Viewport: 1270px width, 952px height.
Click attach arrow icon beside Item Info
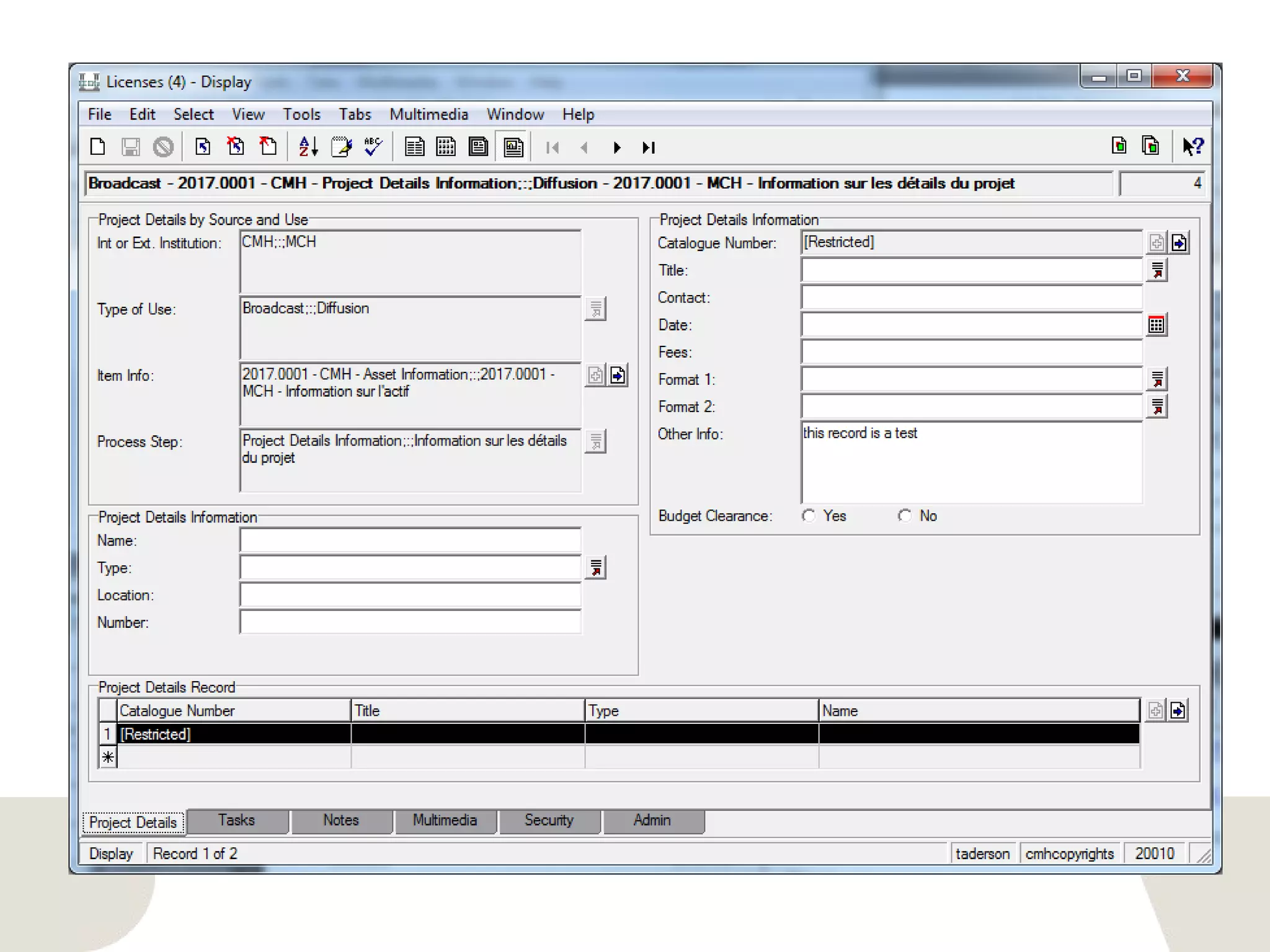(618, 375)
